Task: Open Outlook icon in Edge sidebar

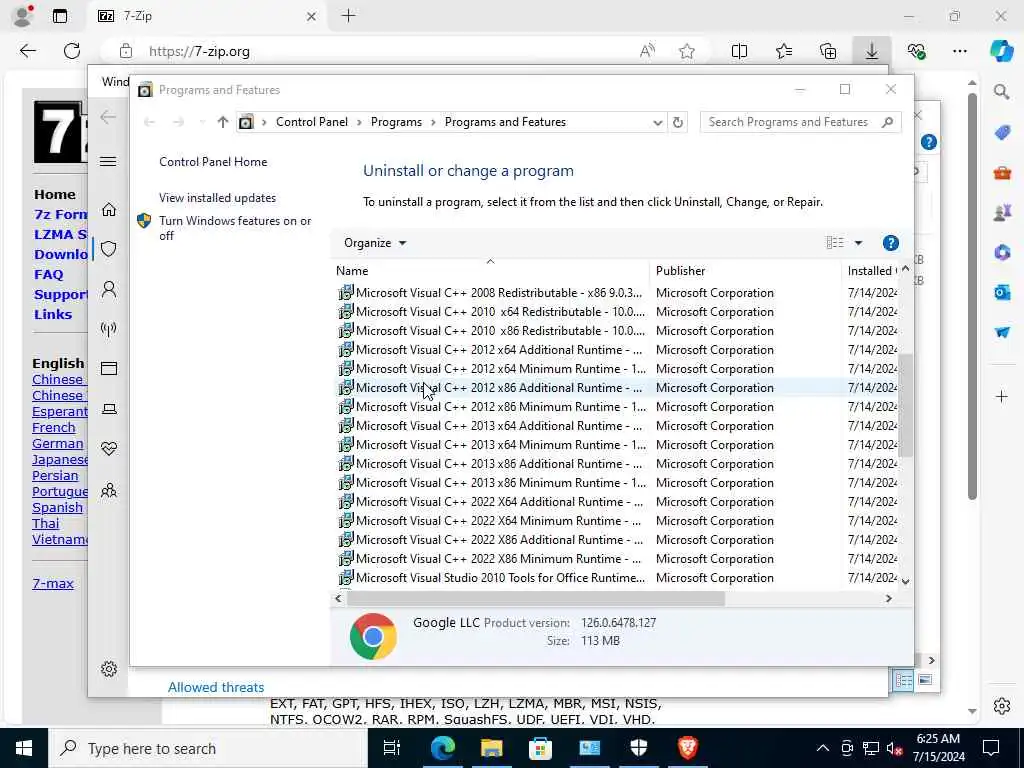Action: click(1002, 292)
